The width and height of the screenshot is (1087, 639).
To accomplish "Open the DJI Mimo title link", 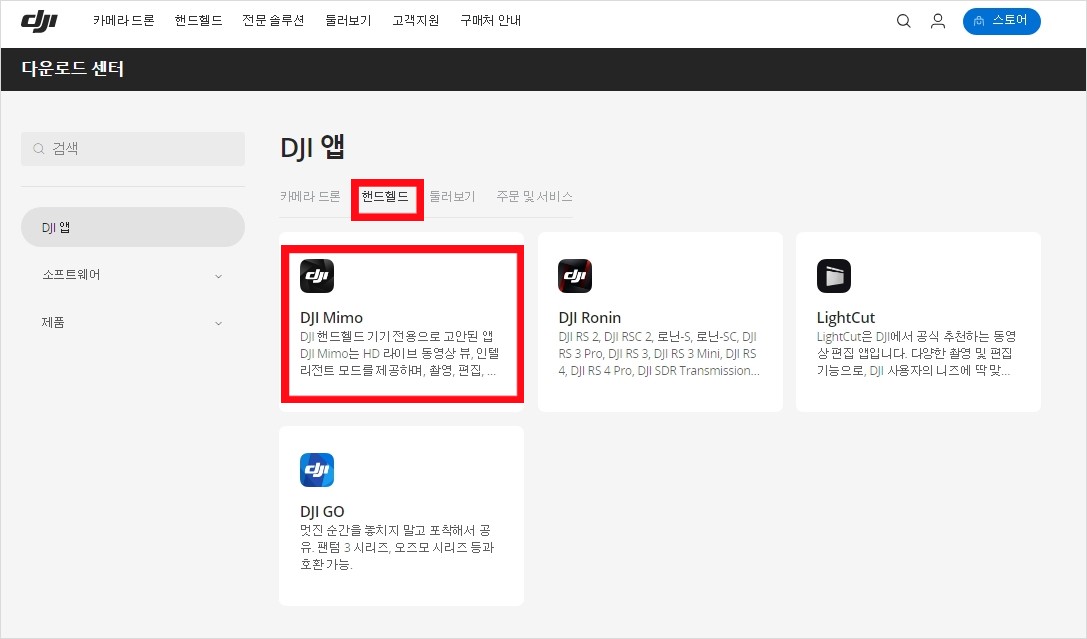I will click(331, 317).
